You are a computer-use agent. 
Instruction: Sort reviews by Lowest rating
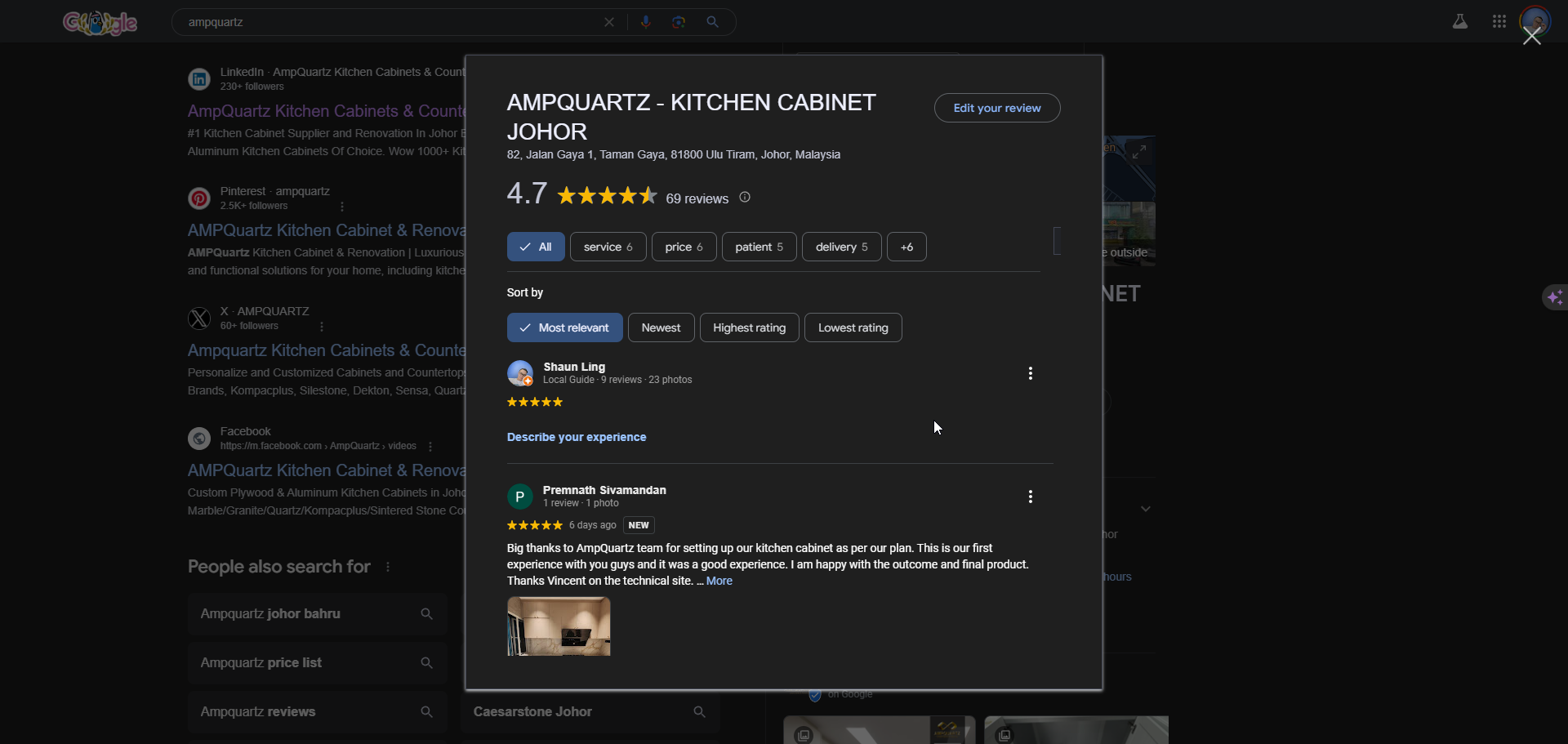point(853,327)
